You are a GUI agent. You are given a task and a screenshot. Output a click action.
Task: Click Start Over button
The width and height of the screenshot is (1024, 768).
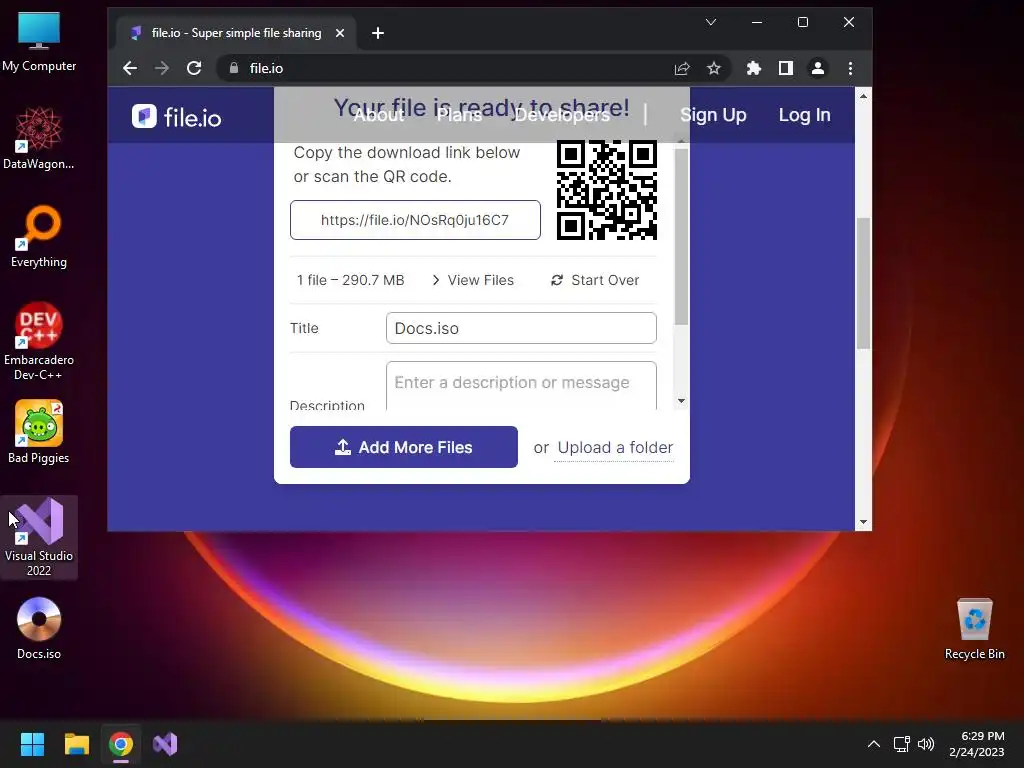pos(595,280)
